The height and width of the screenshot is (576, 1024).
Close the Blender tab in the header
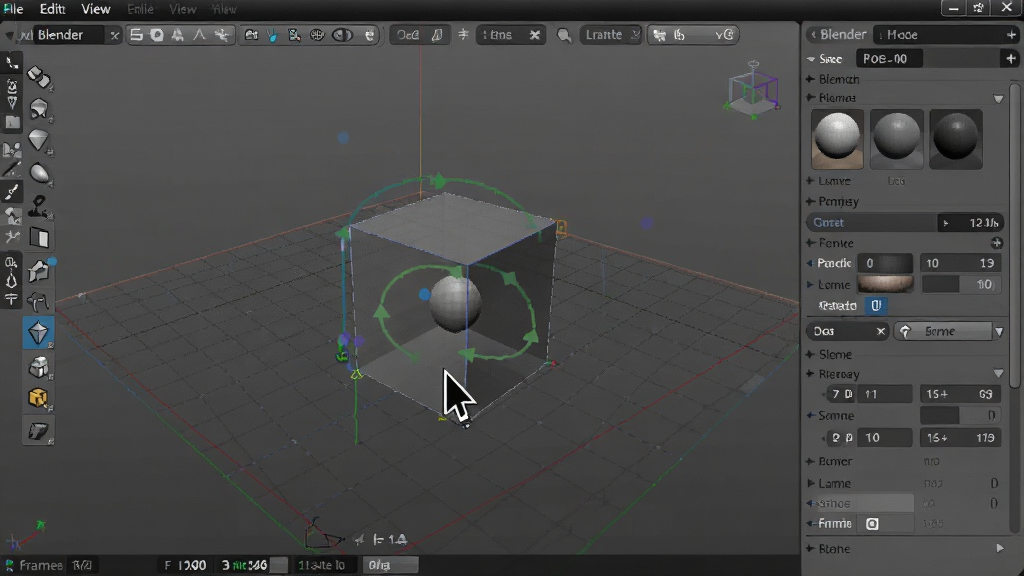[114, 35]
